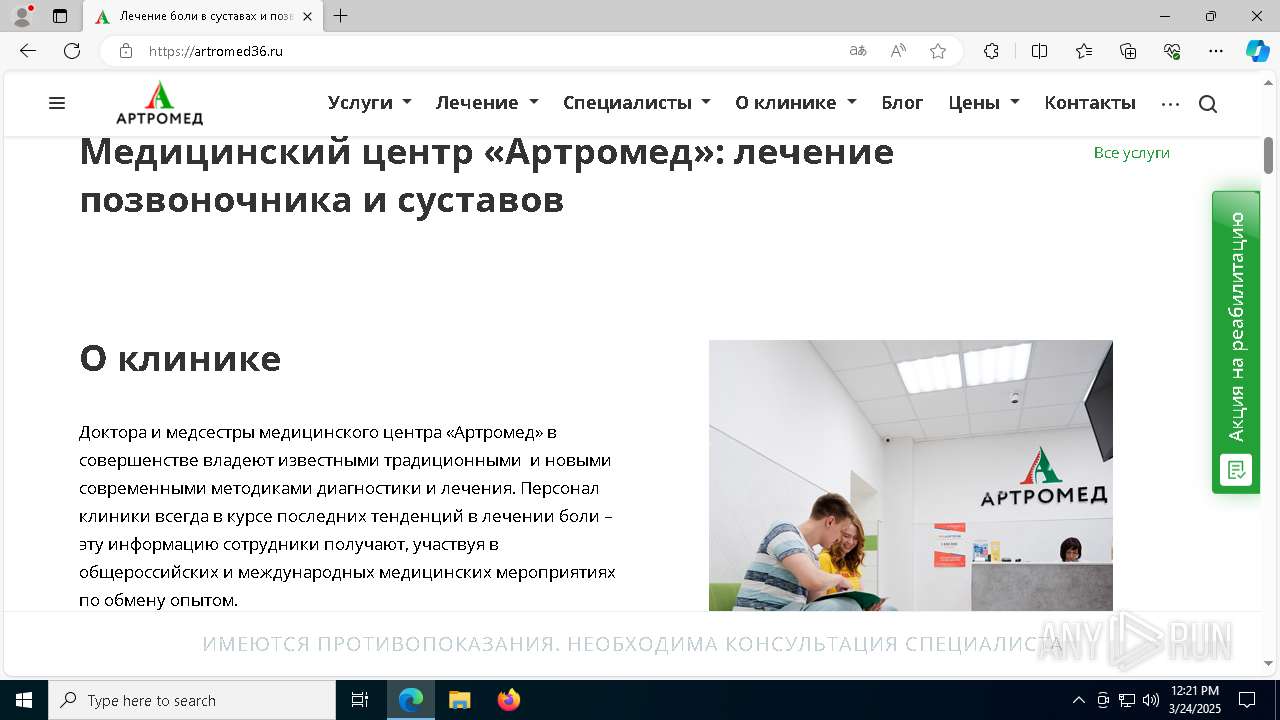Click the clinic reception photo
Viewport: 1280px width, 720px height.
click(911, 475)
